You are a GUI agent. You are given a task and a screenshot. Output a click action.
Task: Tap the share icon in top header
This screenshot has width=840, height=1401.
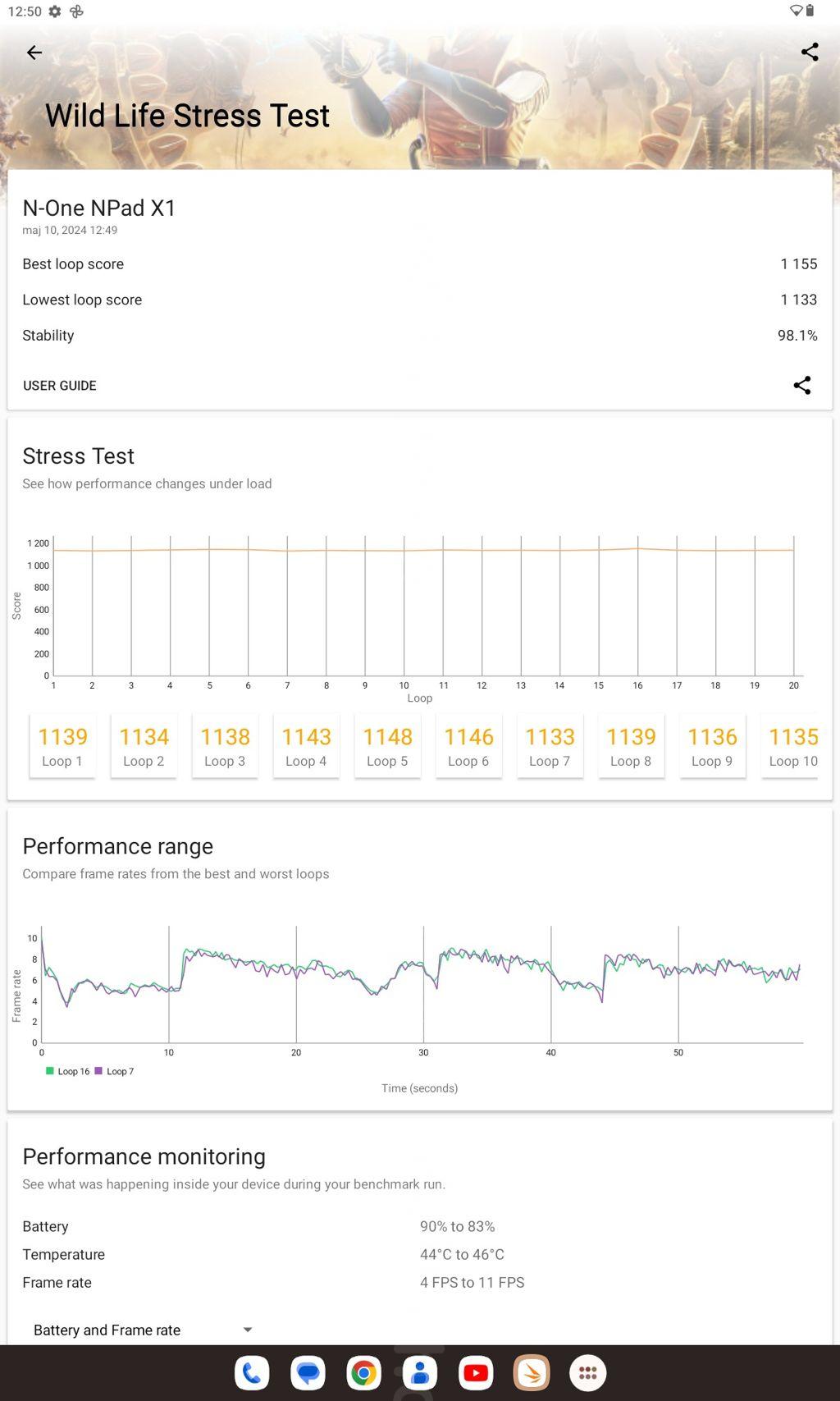pos(809,53)
